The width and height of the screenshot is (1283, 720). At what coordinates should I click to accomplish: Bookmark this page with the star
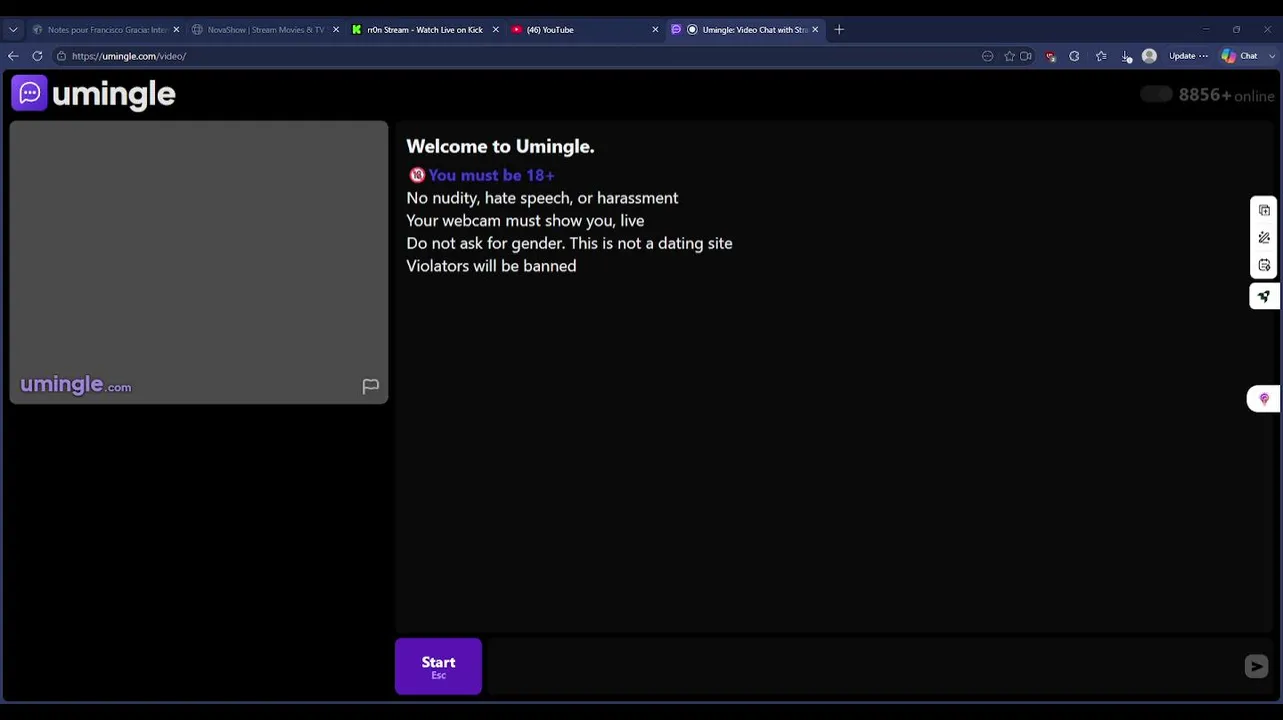point(1009,56)
